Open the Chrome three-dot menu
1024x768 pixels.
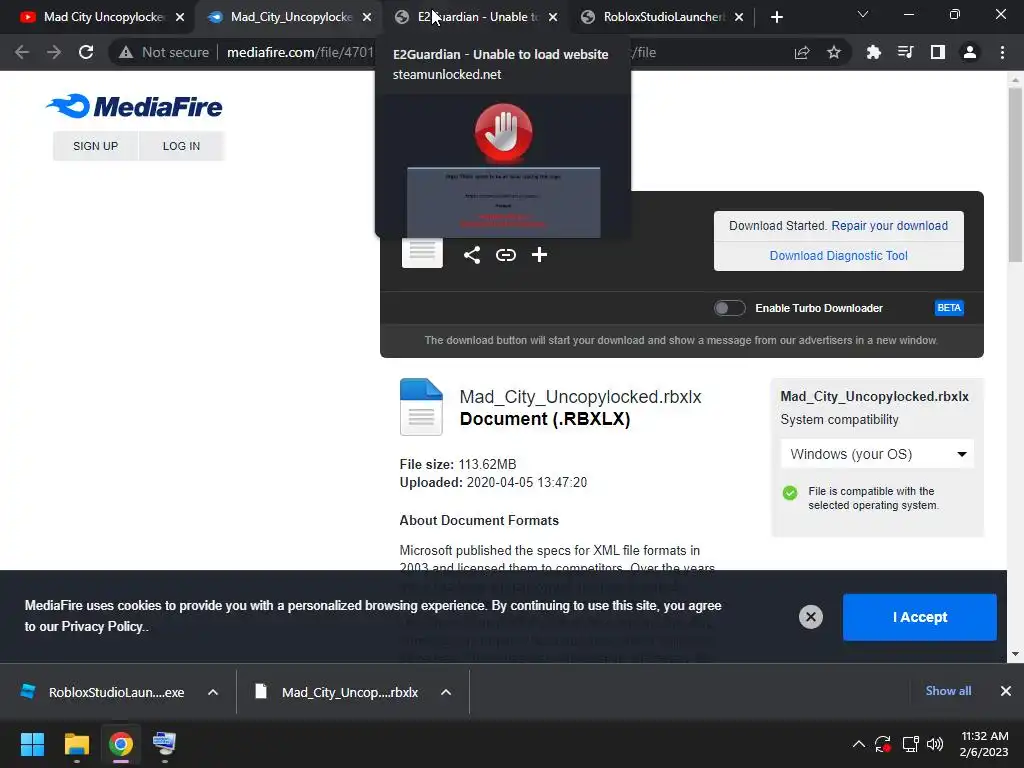pyautogui.click(x=1002, y=52)
